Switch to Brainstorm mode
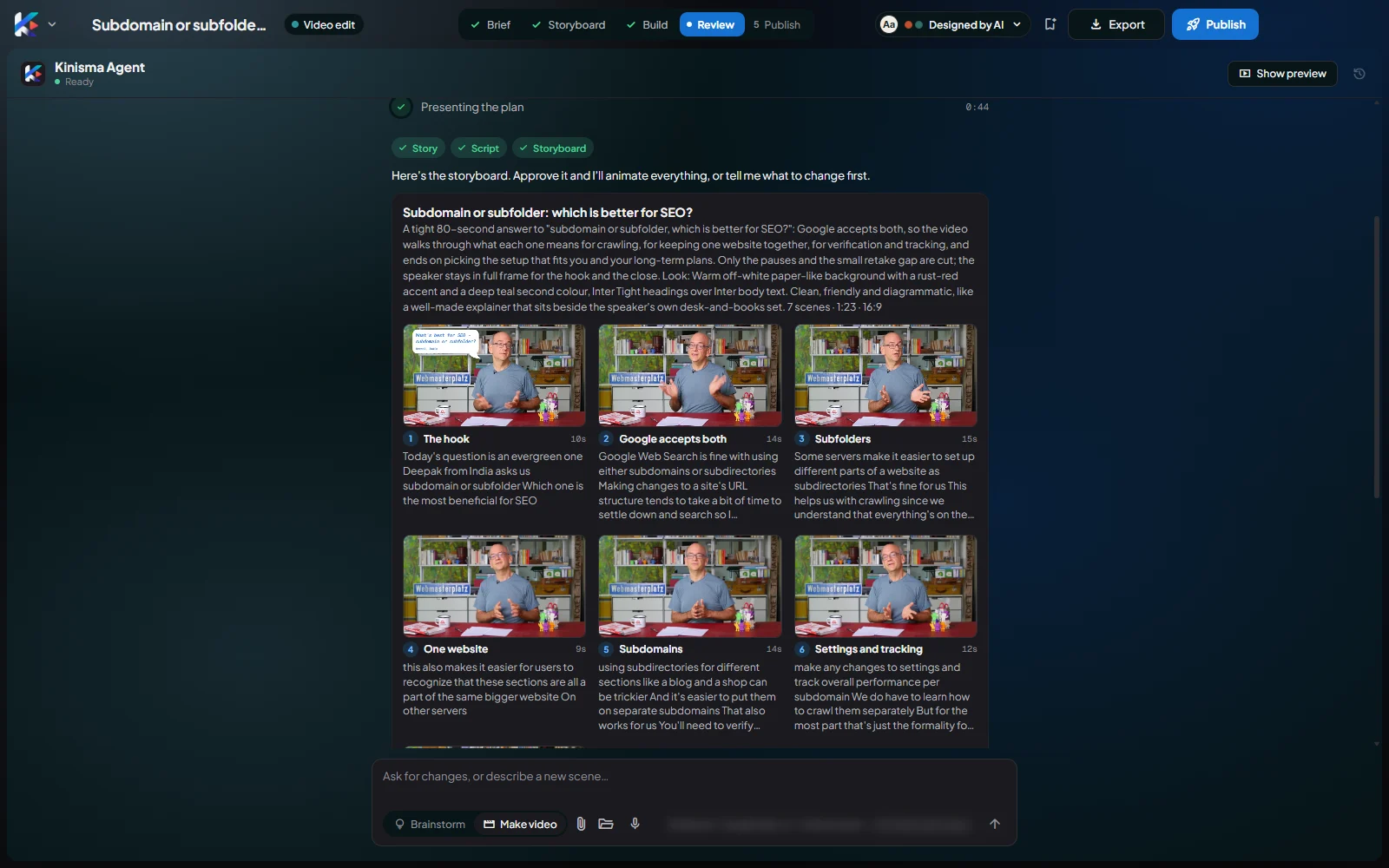The height and width of the screenshot is (868, 1389). point(430,824)
